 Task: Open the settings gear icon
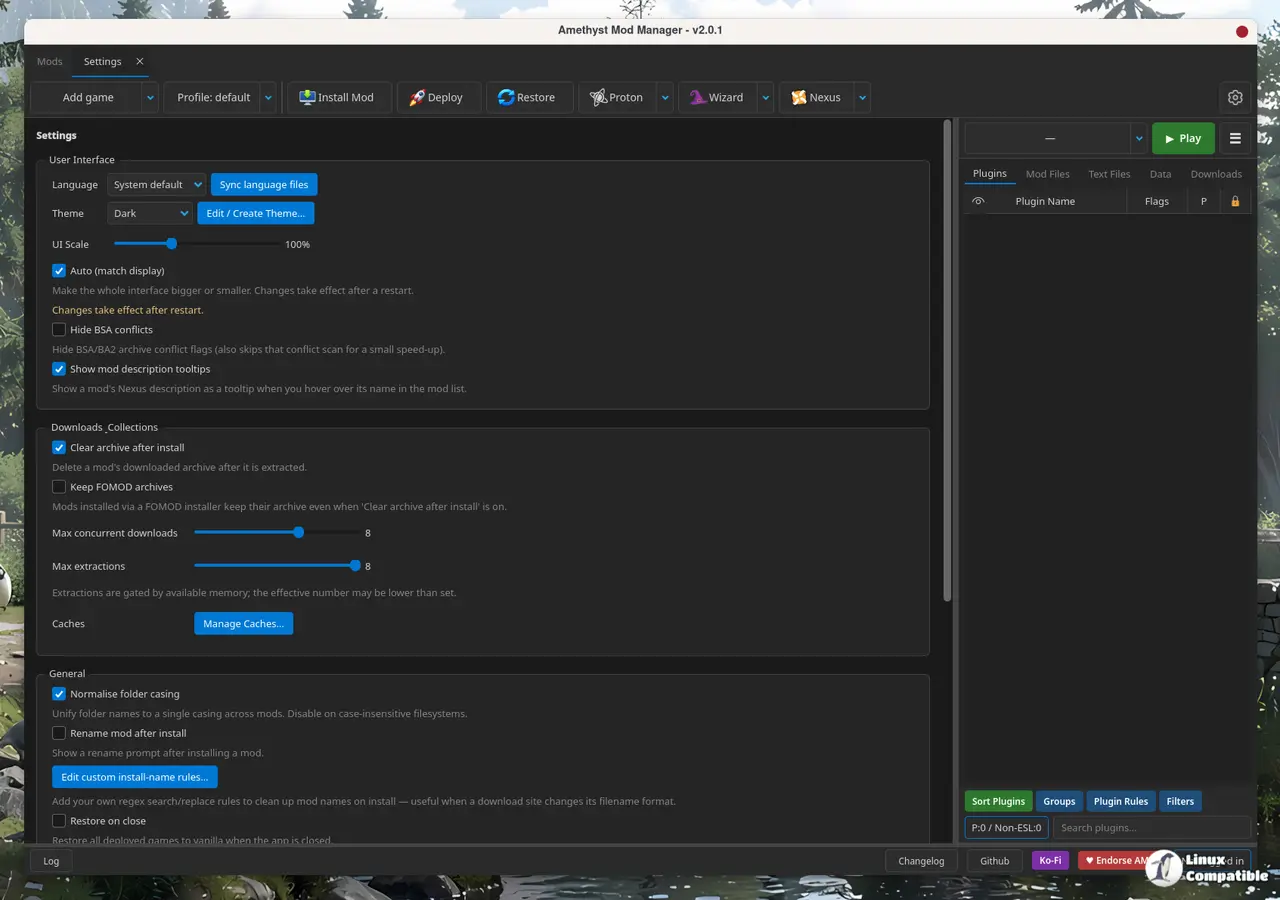coord(1235,97)
